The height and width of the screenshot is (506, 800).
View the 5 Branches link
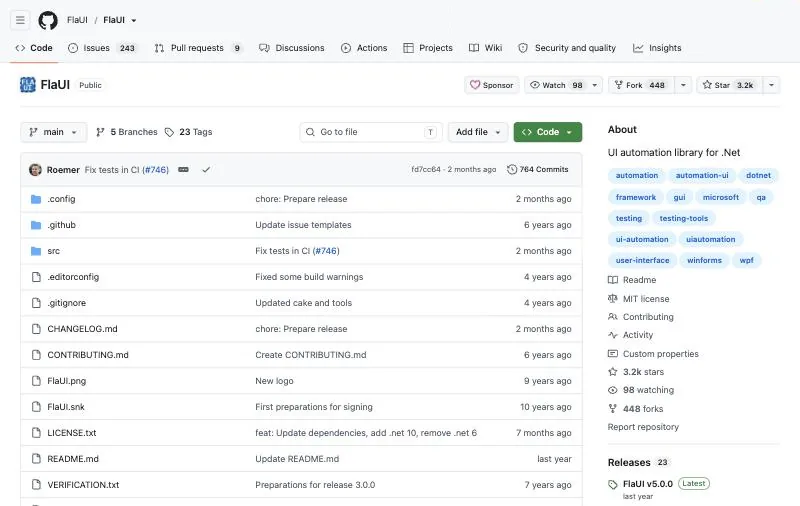(127, 132)
